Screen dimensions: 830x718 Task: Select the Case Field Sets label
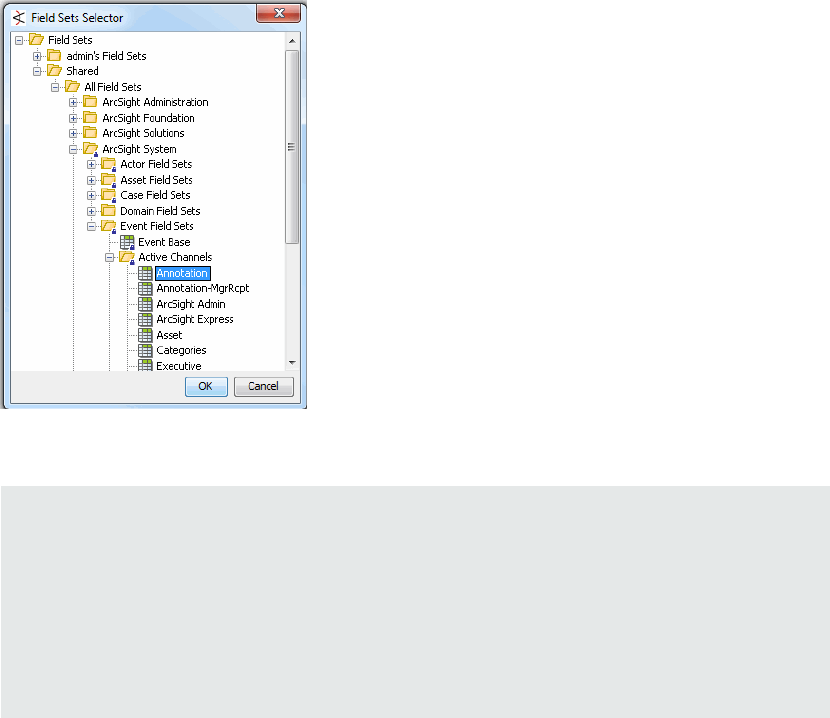click(x=155, y=195)
